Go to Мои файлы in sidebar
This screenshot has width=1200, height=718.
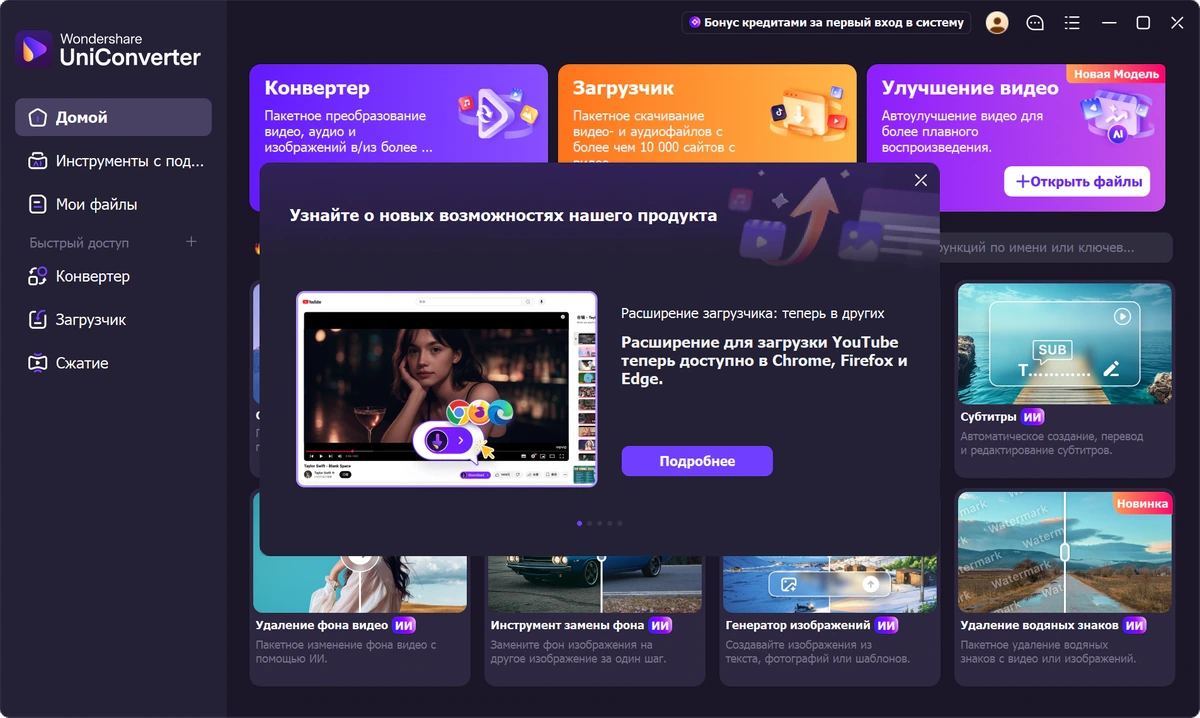pos(113,204)
